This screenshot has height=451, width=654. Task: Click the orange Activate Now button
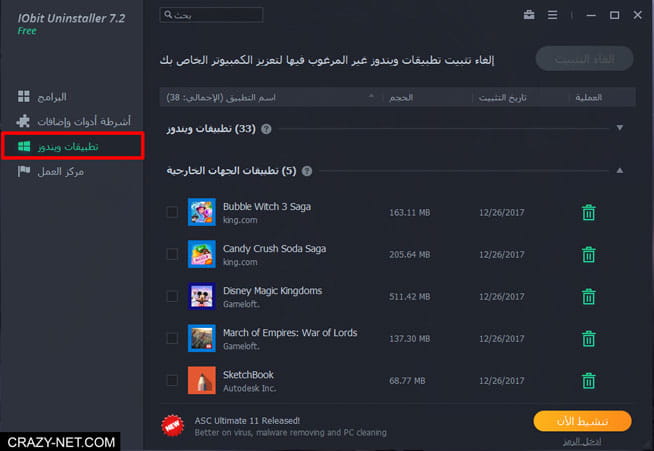(x=582, y=421)
